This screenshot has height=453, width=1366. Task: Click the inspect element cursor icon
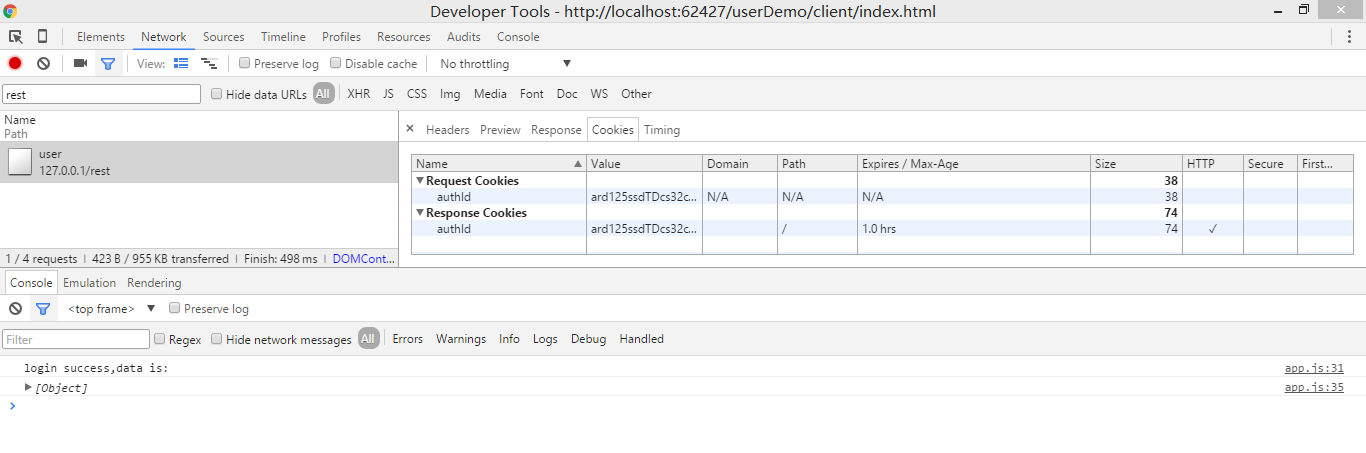(16, 37)
